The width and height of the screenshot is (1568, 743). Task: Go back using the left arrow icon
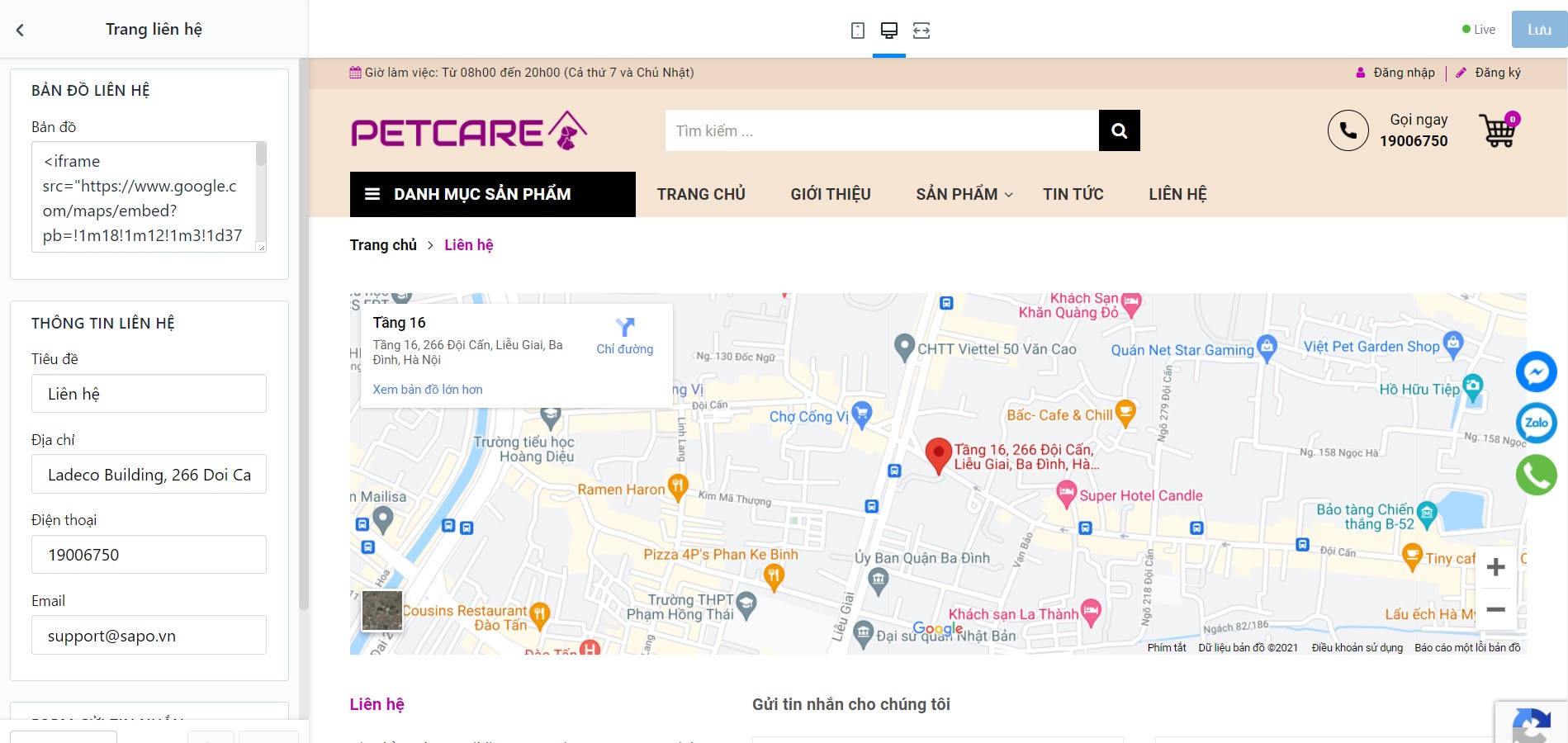[x=21, y=30]
